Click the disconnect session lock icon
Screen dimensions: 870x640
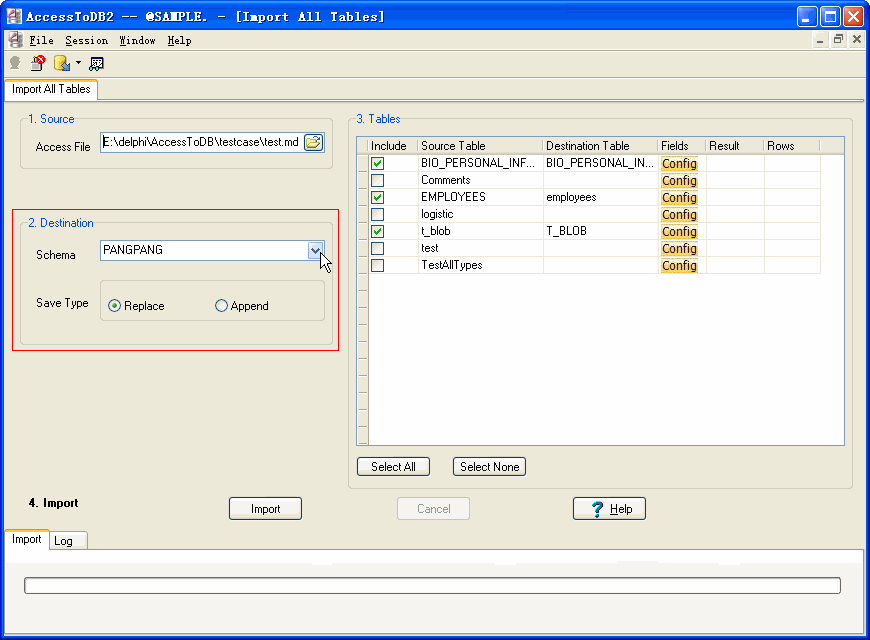tap(38, 63)
